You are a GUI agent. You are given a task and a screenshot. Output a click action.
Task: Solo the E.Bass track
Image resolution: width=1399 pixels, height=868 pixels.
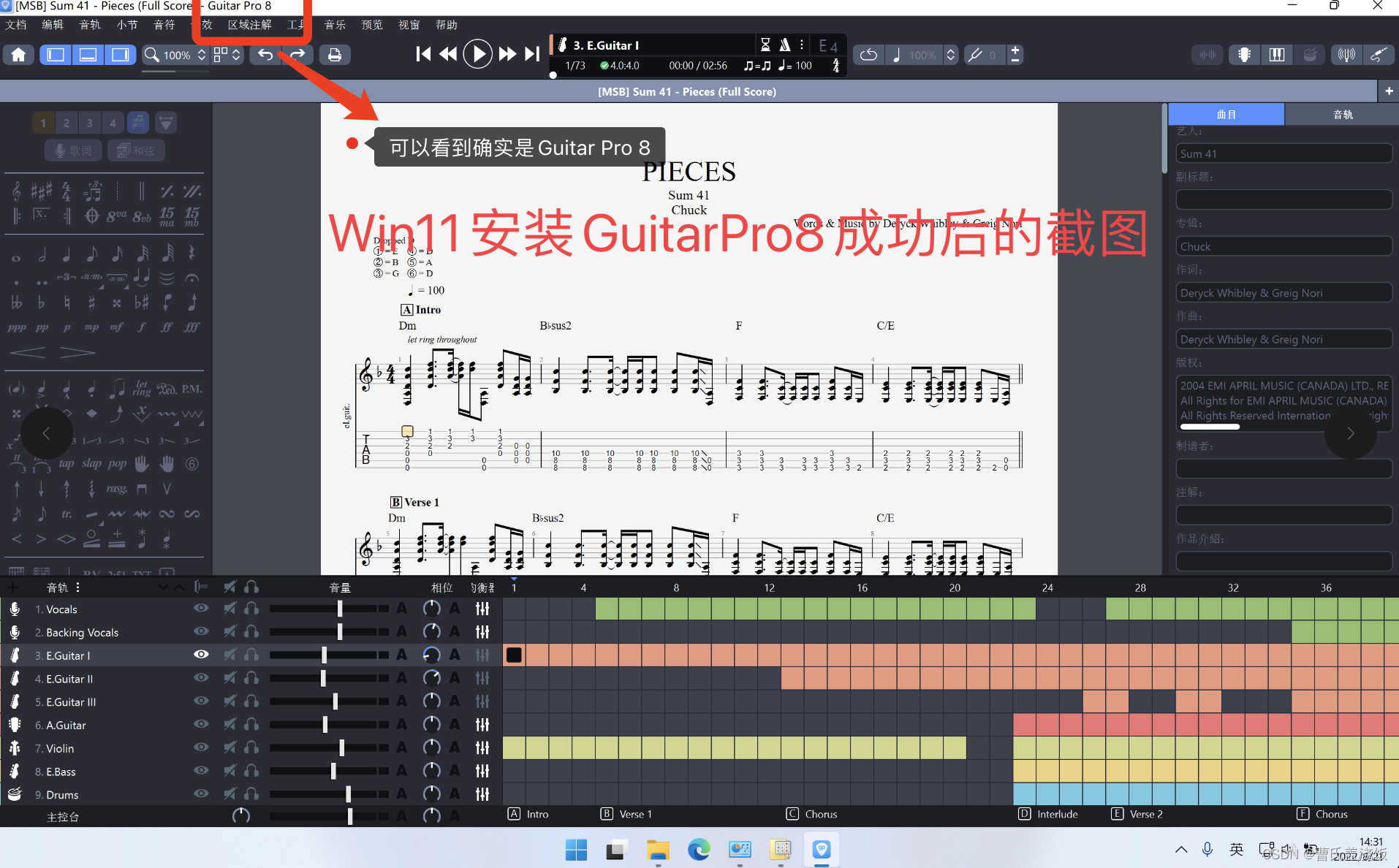click(x=251, y=771)
